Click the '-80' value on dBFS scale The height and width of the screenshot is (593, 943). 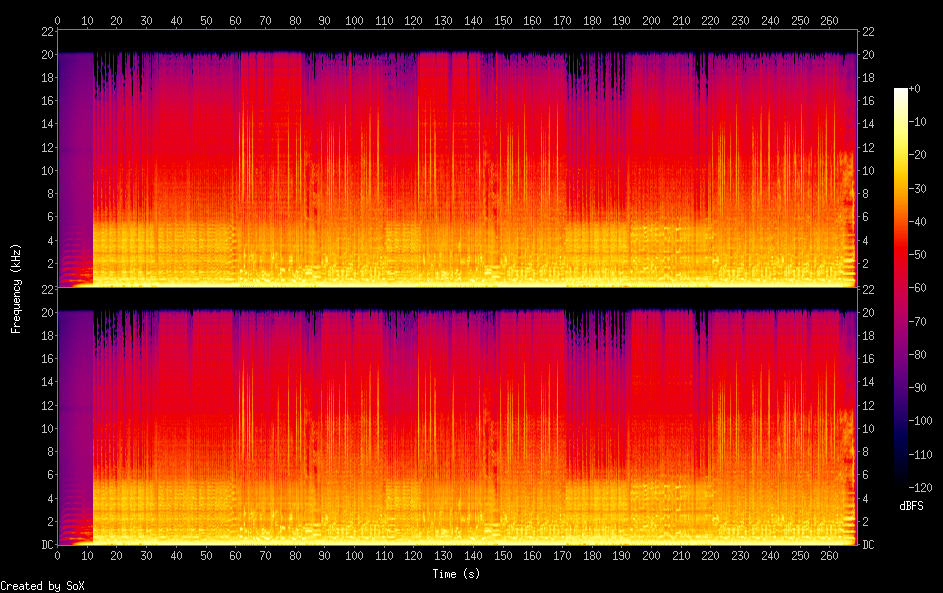[918, 354]
